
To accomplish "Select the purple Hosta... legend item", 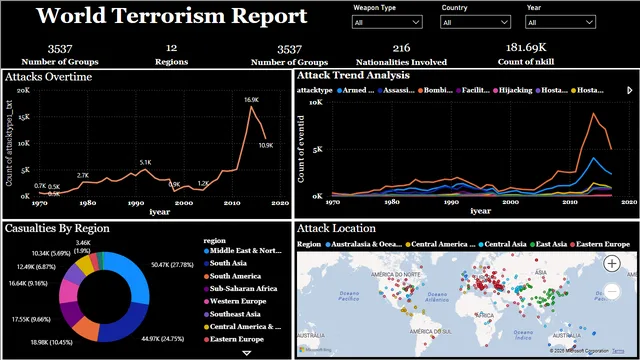I will pyautogui.click(x=551, y=90).
